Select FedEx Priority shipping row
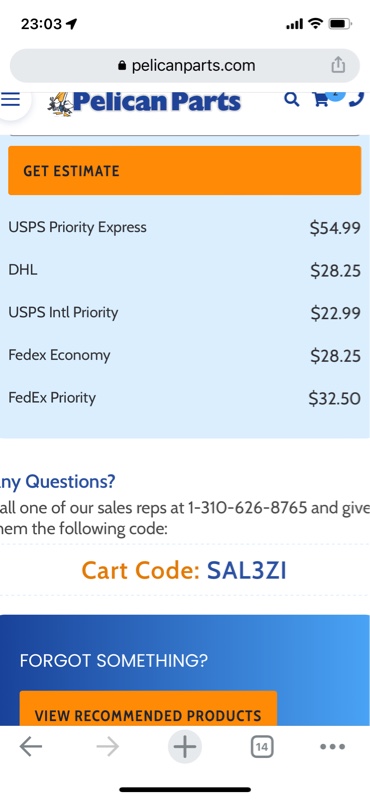This screenshot has width=370, height=800. click(x=185, y=398)
